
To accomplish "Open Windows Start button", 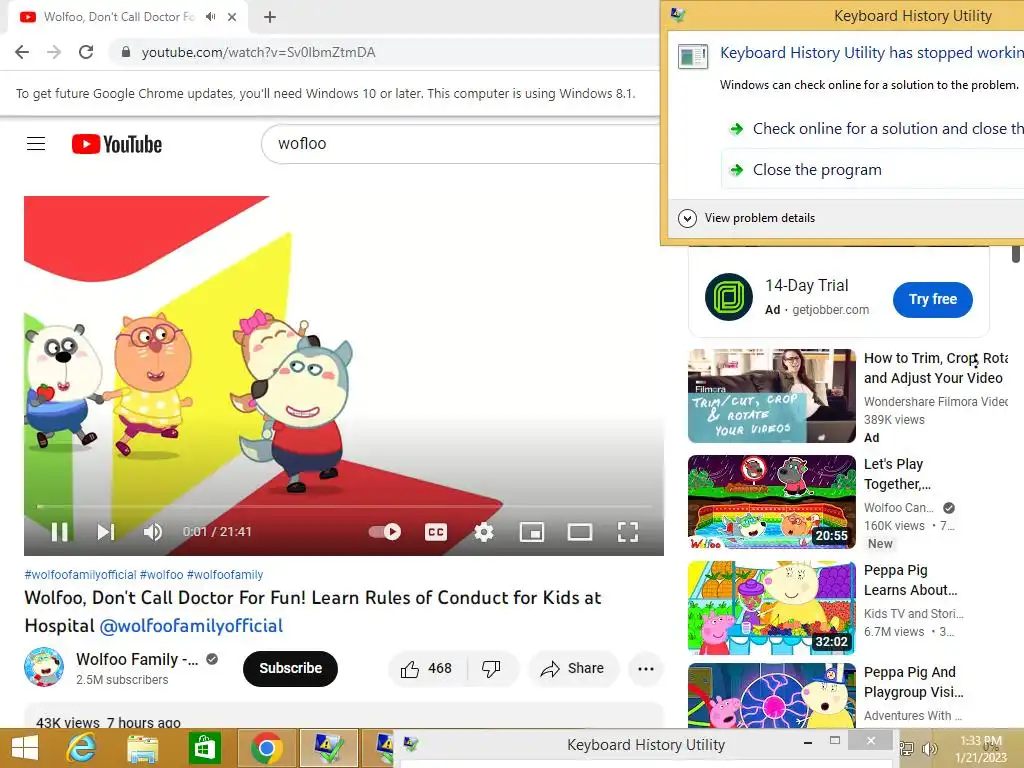I will (x=25, y=748).
